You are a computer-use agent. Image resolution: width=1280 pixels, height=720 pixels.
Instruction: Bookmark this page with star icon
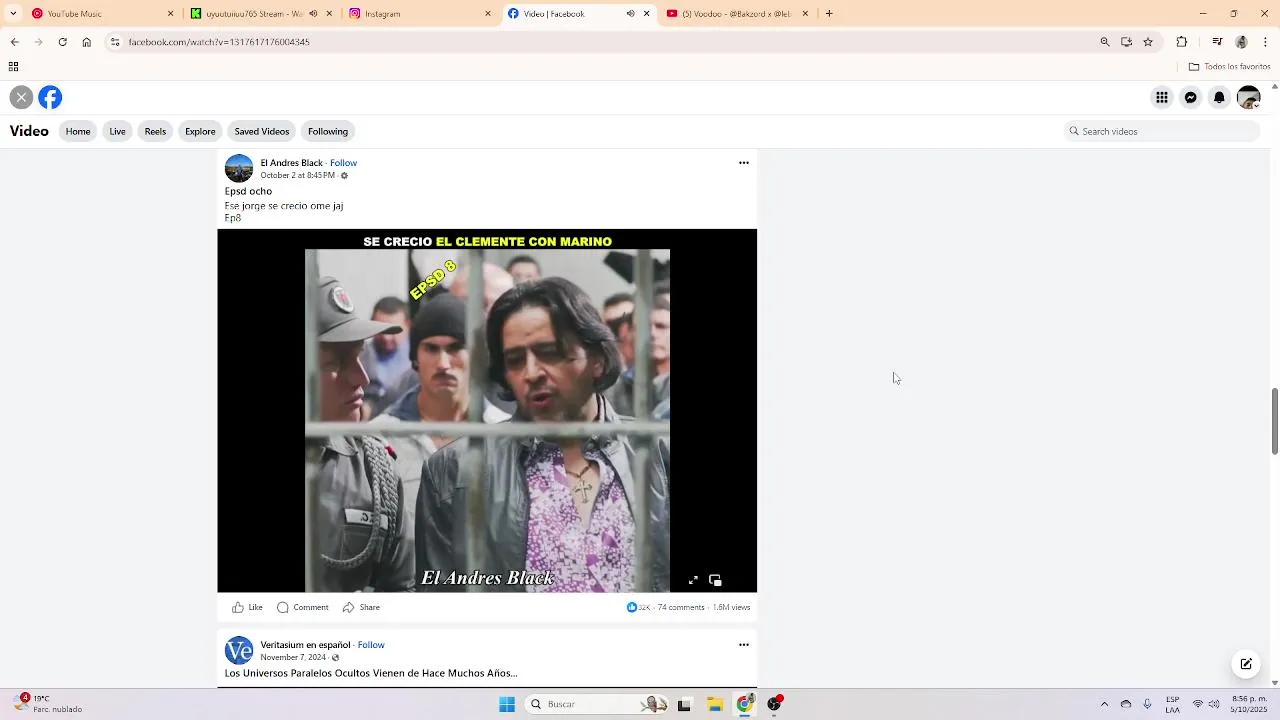coord(1148,42)
